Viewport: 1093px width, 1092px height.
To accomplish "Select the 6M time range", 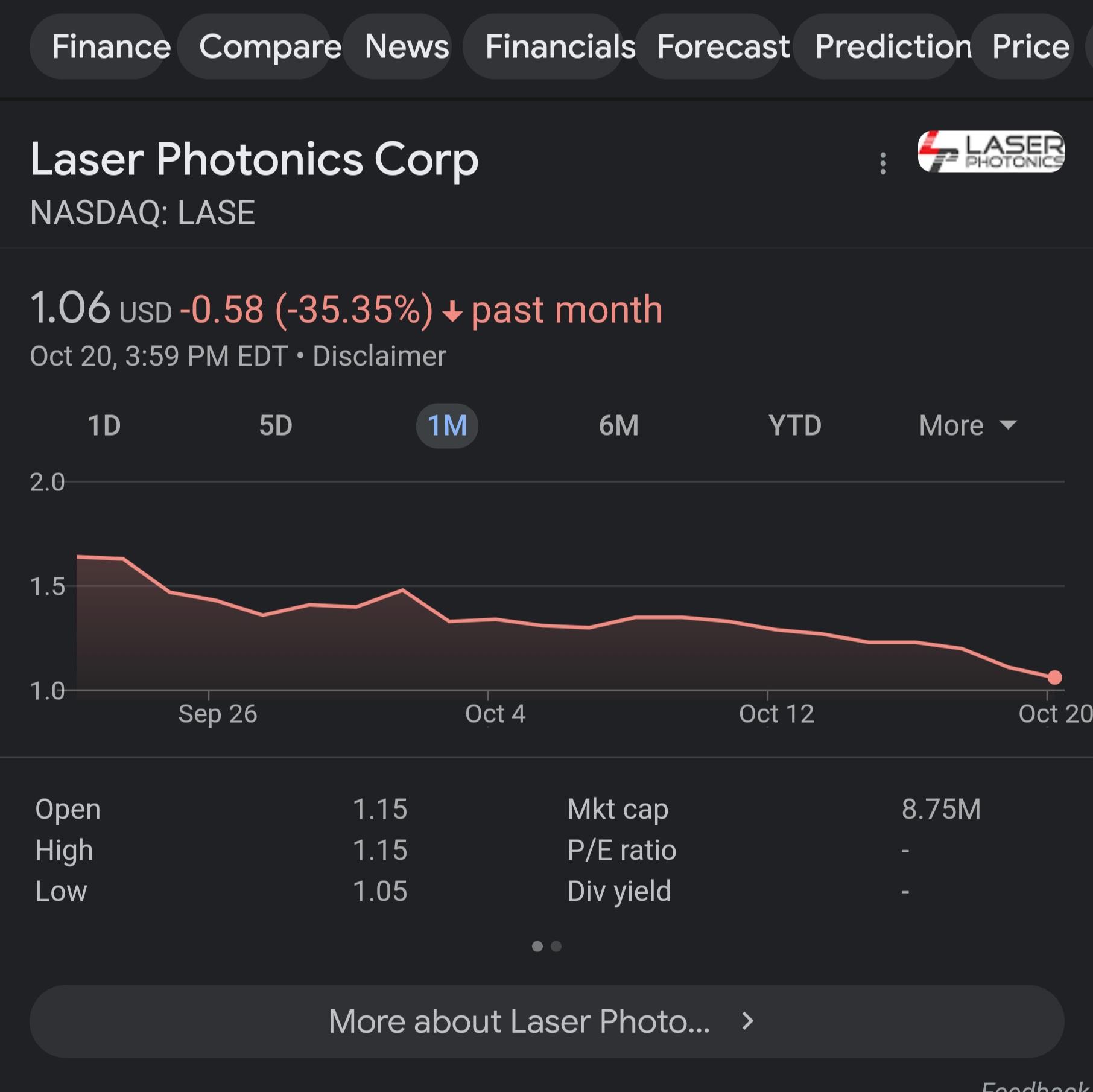I will click(x=618, y=425).
